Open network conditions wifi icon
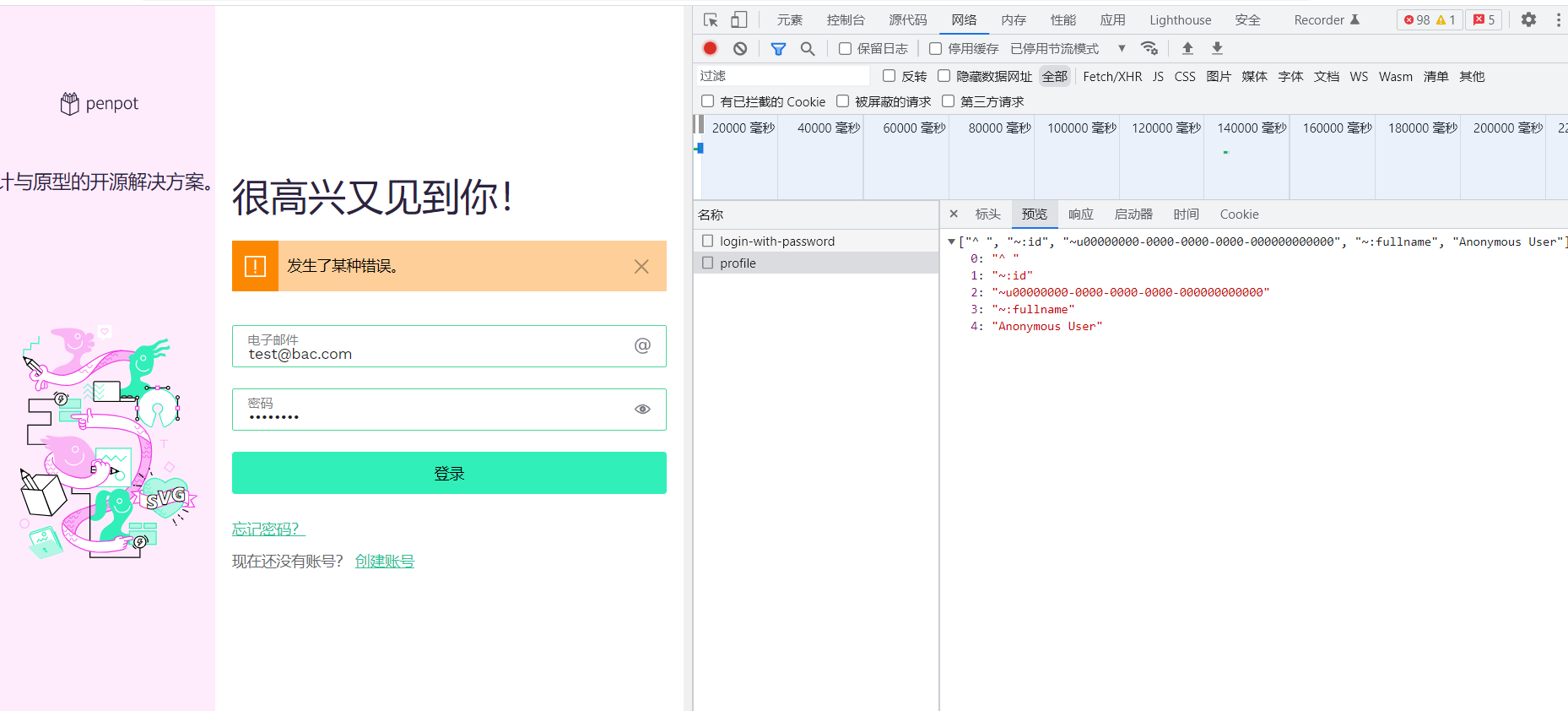This screenshot has height=711, width=1568. point(1149,48)
